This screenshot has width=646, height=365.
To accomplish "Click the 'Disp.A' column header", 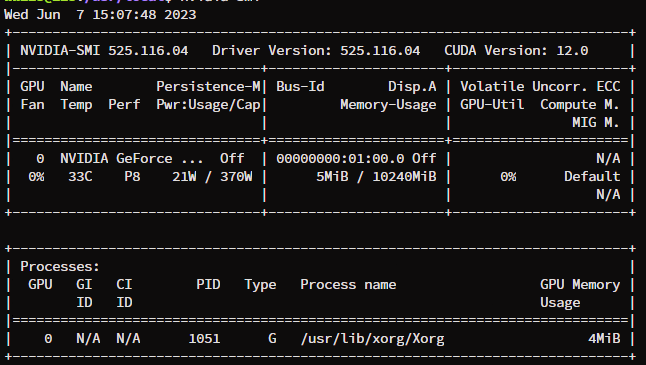I will [x=412, y=87].
